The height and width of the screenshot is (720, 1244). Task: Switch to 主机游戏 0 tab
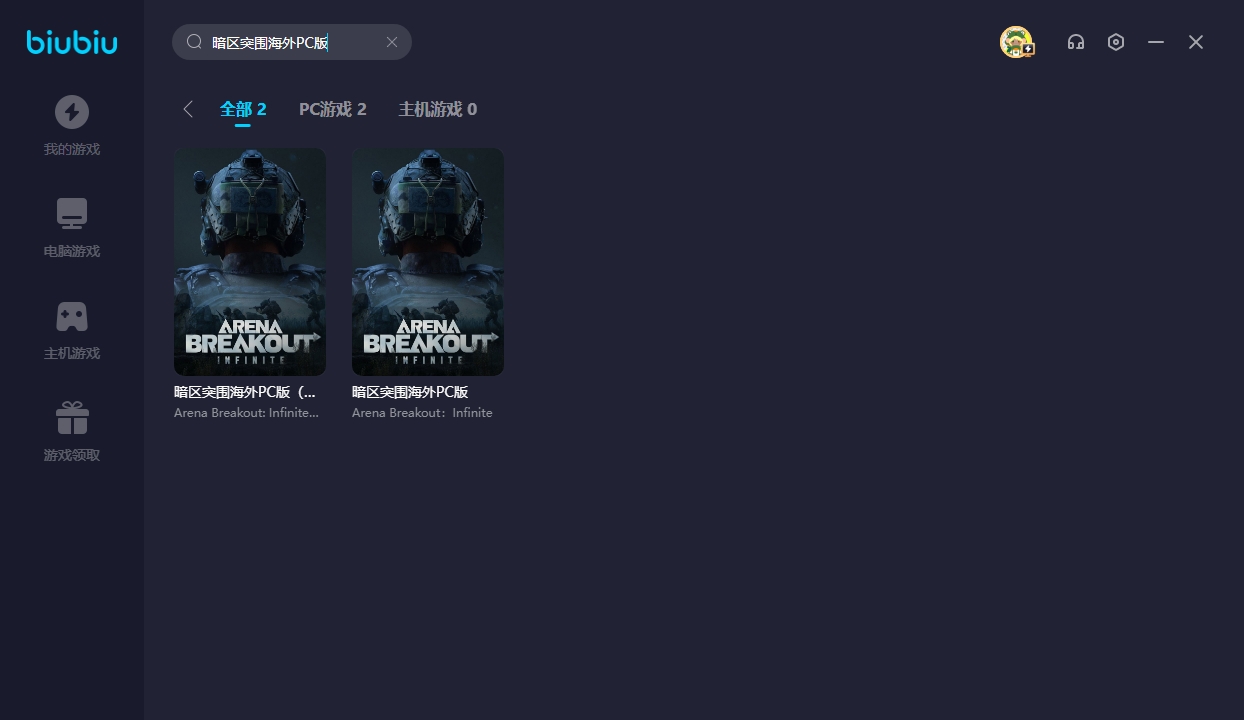coord(437,109)
